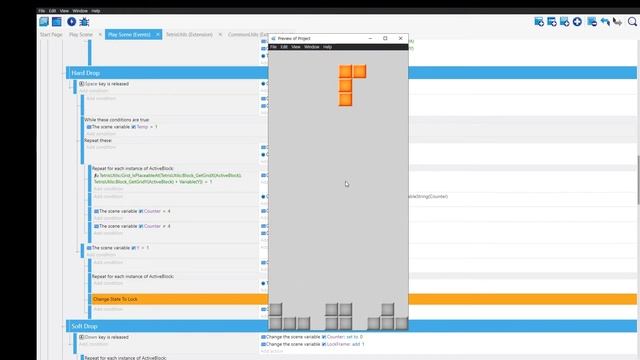The image size is (640, 360).
Task: Maximize the Preview of Project window
Action: (385, 38)
